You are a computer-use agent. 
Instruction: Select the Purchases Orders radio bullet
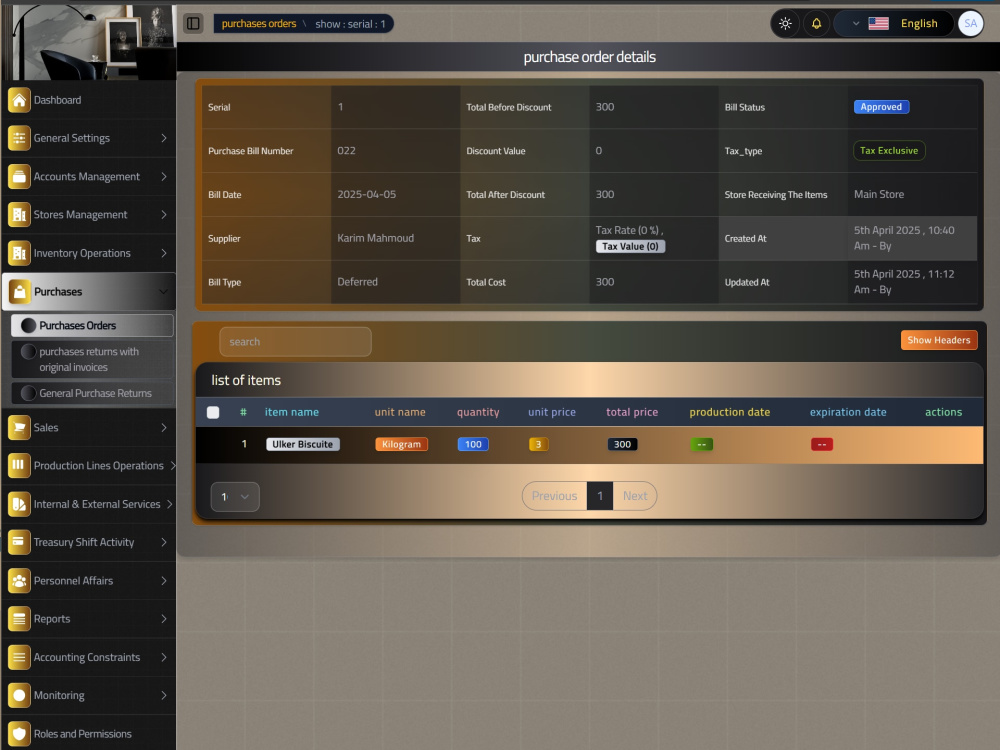(x=28, y=325)
